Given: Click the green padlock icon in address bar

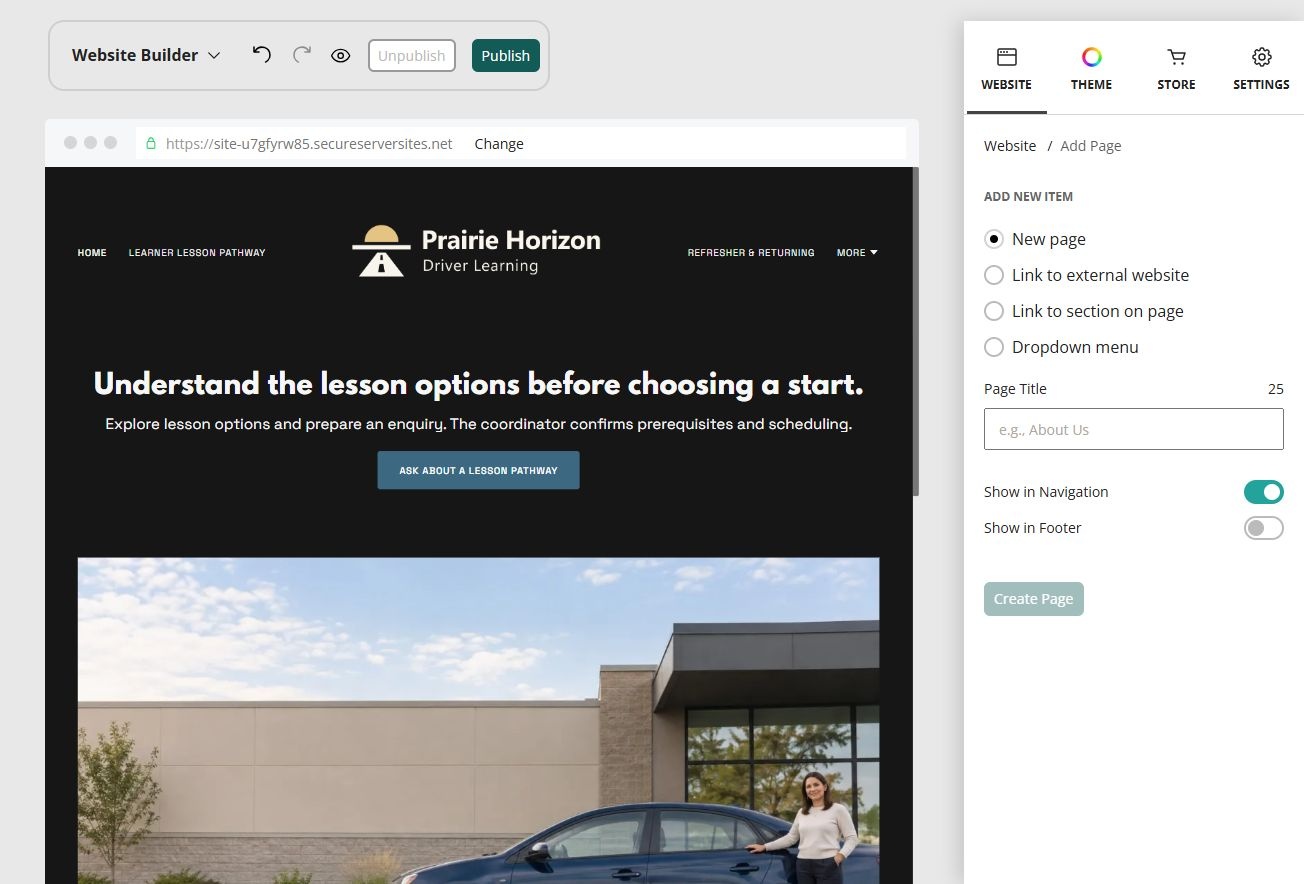Looking at the screenshot, I should pyautogui.click(x=151, y=144).
